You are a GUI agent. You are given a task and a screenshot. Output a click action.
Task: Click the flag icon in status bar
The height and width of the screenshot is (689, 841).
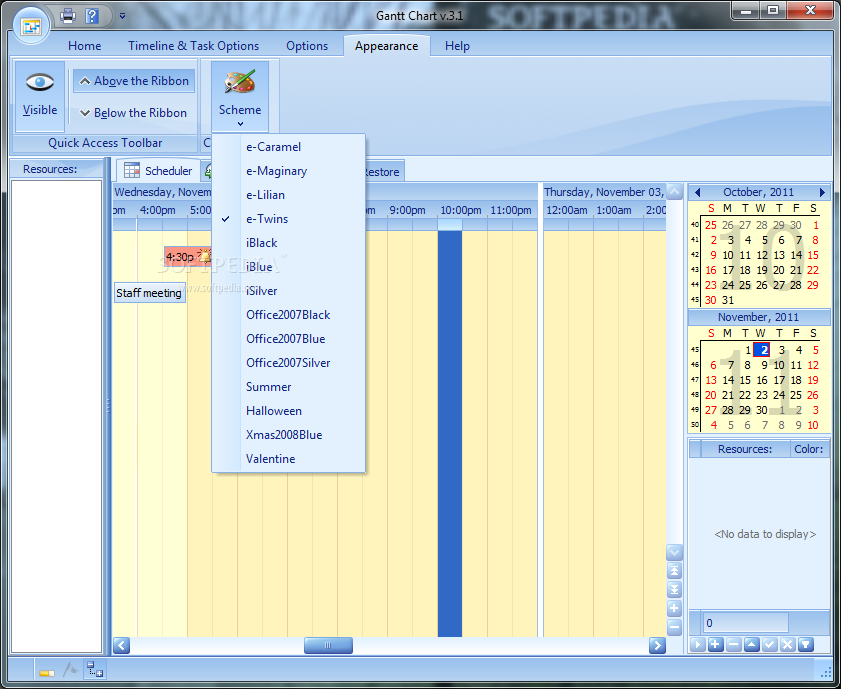pos(71,670)
